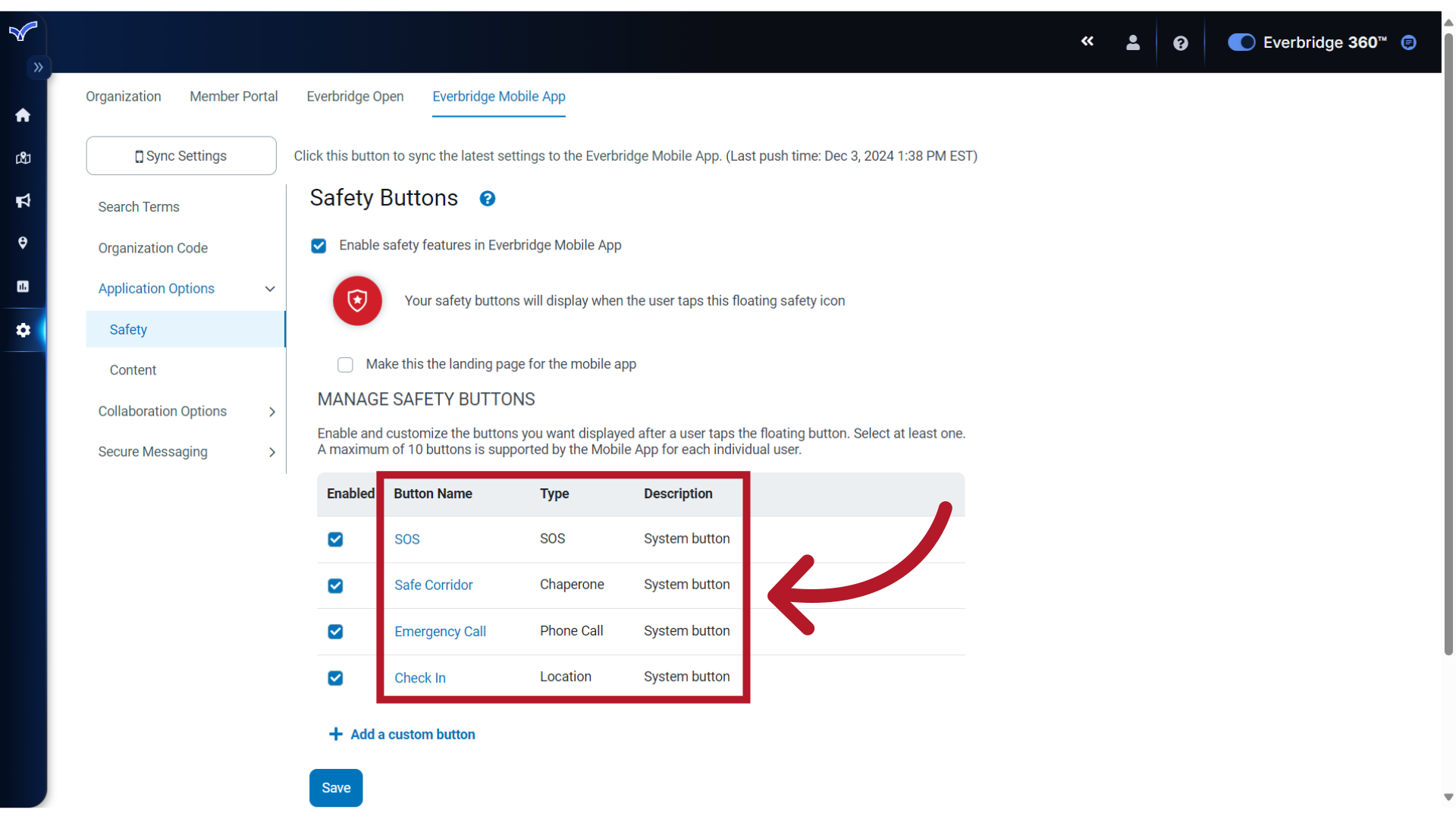Toggle the Safe Corridor enabled checkbox
Viewport: 1456px width, 819px height.
coord(335,585)
